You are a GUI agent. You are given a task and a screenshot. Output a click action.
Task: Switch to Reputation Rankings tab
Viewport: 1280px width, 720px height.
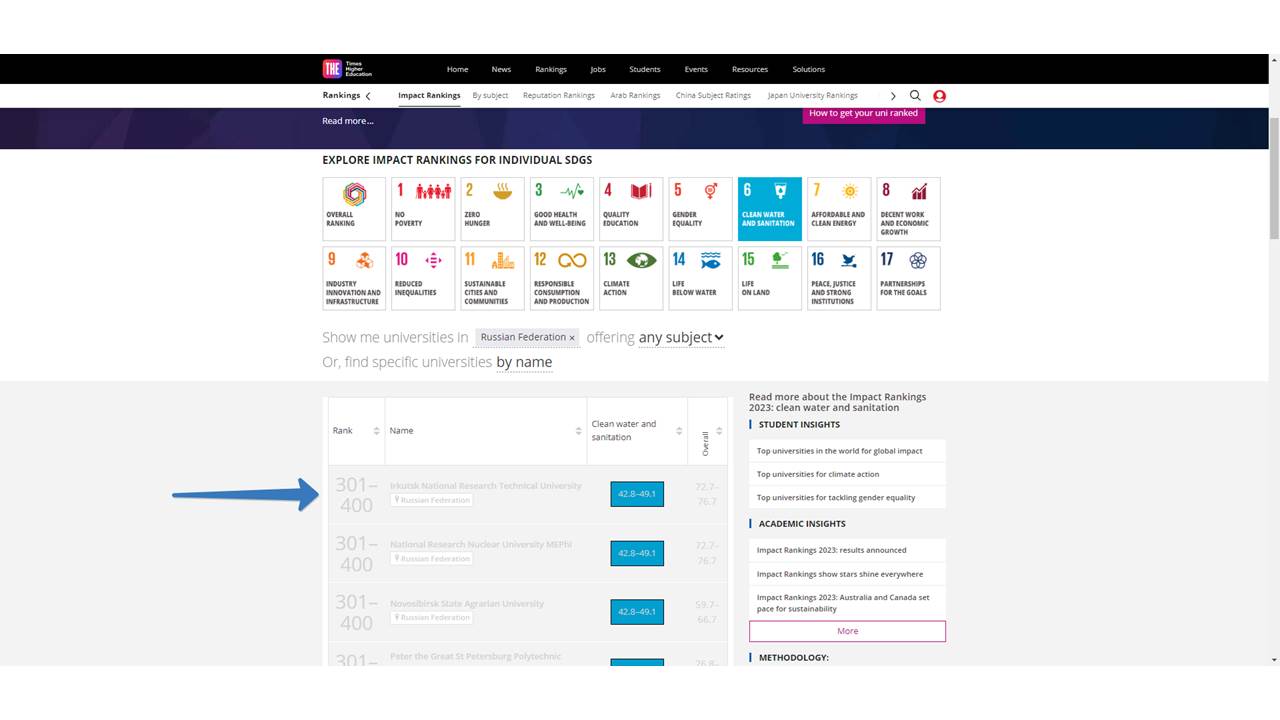[559, 96]
